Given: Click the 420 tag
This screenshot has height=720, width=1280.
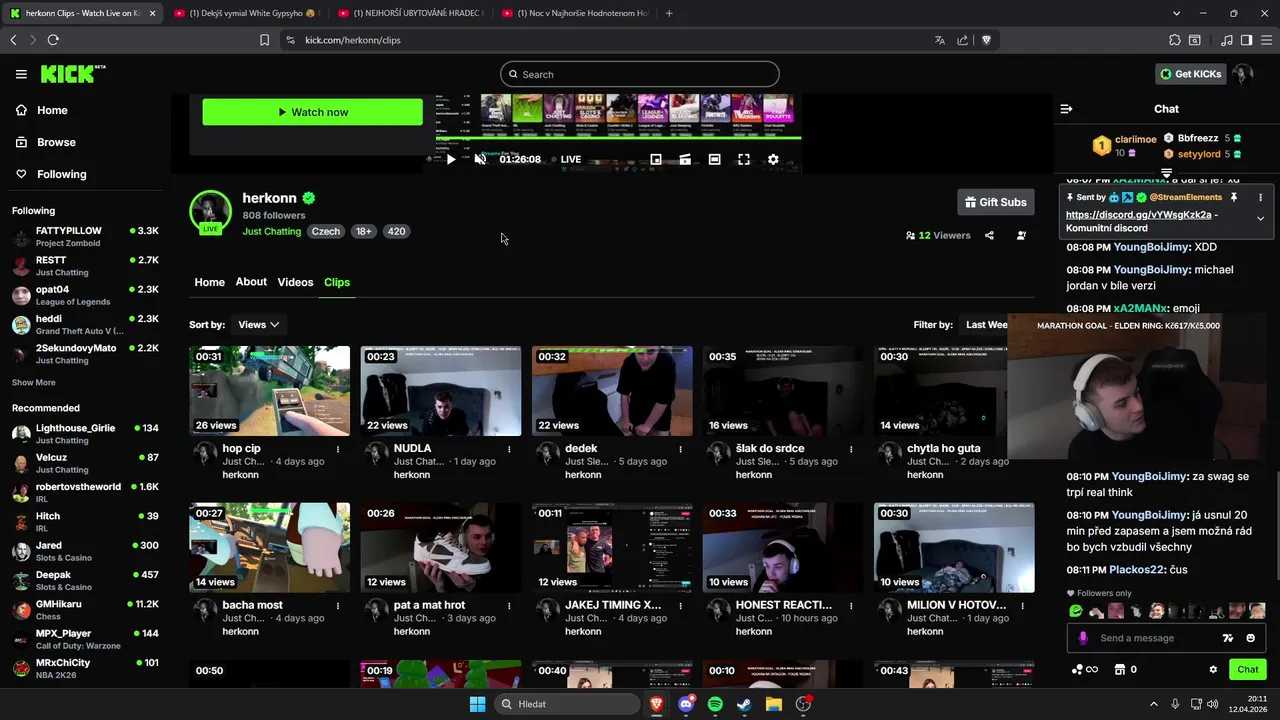Looking at the screenshot, I should 397,231.
